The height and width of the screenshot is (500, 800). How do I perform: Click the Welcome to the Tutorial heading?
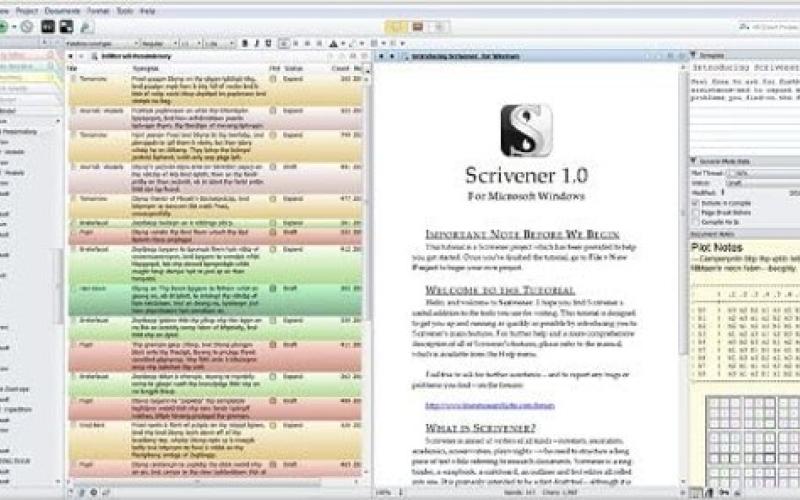[x=500, y=290]
